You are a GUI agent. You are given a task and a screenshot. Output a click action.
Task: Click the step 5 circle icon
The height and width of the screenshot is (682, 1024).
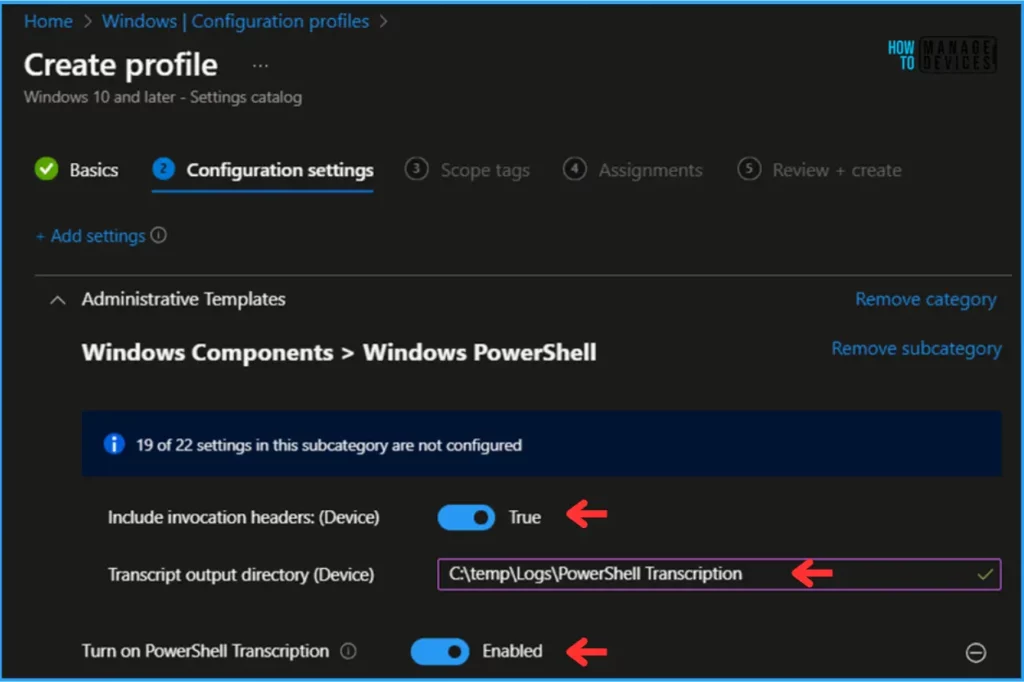pyautogui.click(x=749, y=169)
